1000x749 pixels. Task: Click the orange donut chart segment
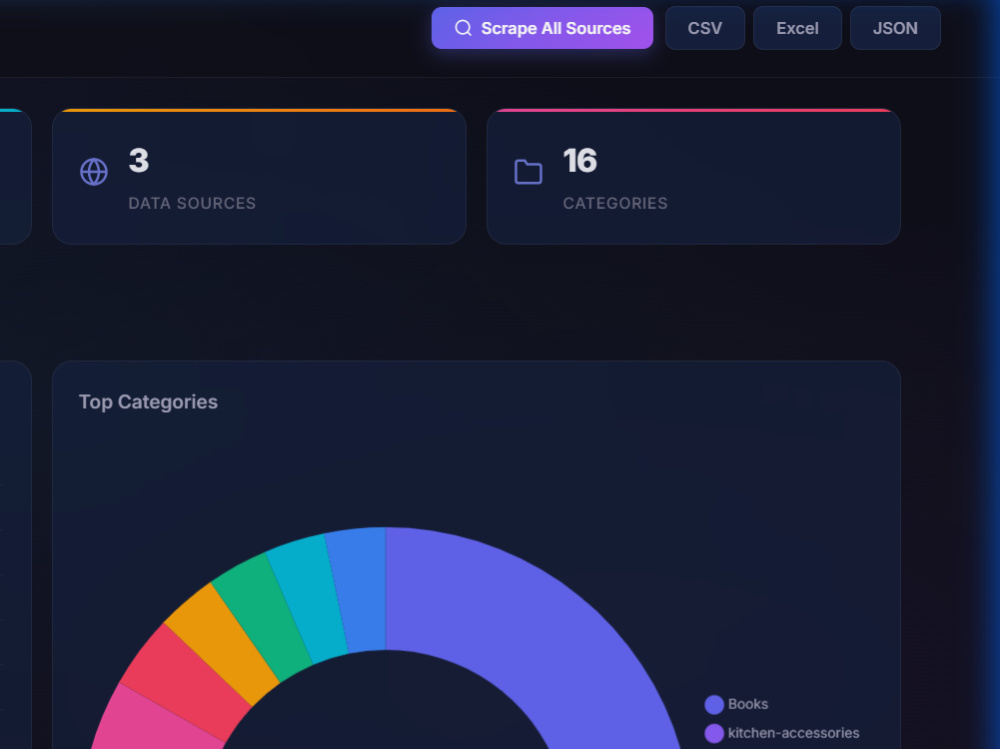point(222,646)
